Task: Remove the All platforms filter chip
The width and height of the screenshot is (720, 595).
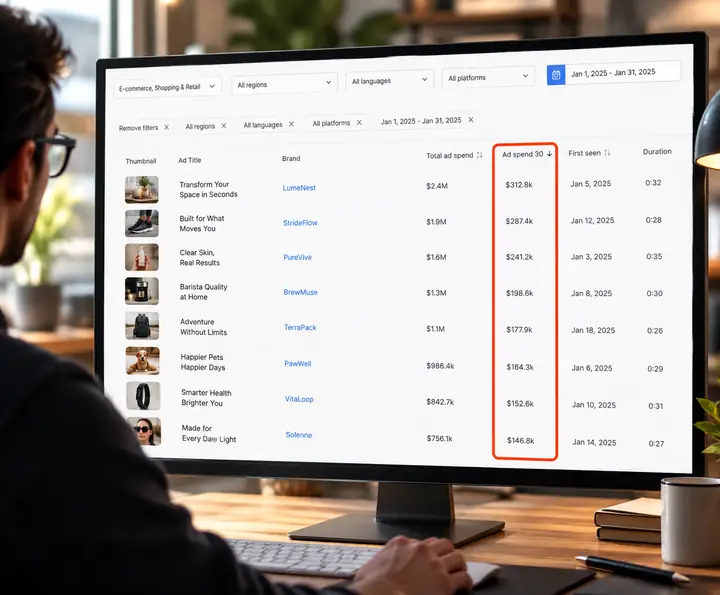Action: click(x=359, y=123)
